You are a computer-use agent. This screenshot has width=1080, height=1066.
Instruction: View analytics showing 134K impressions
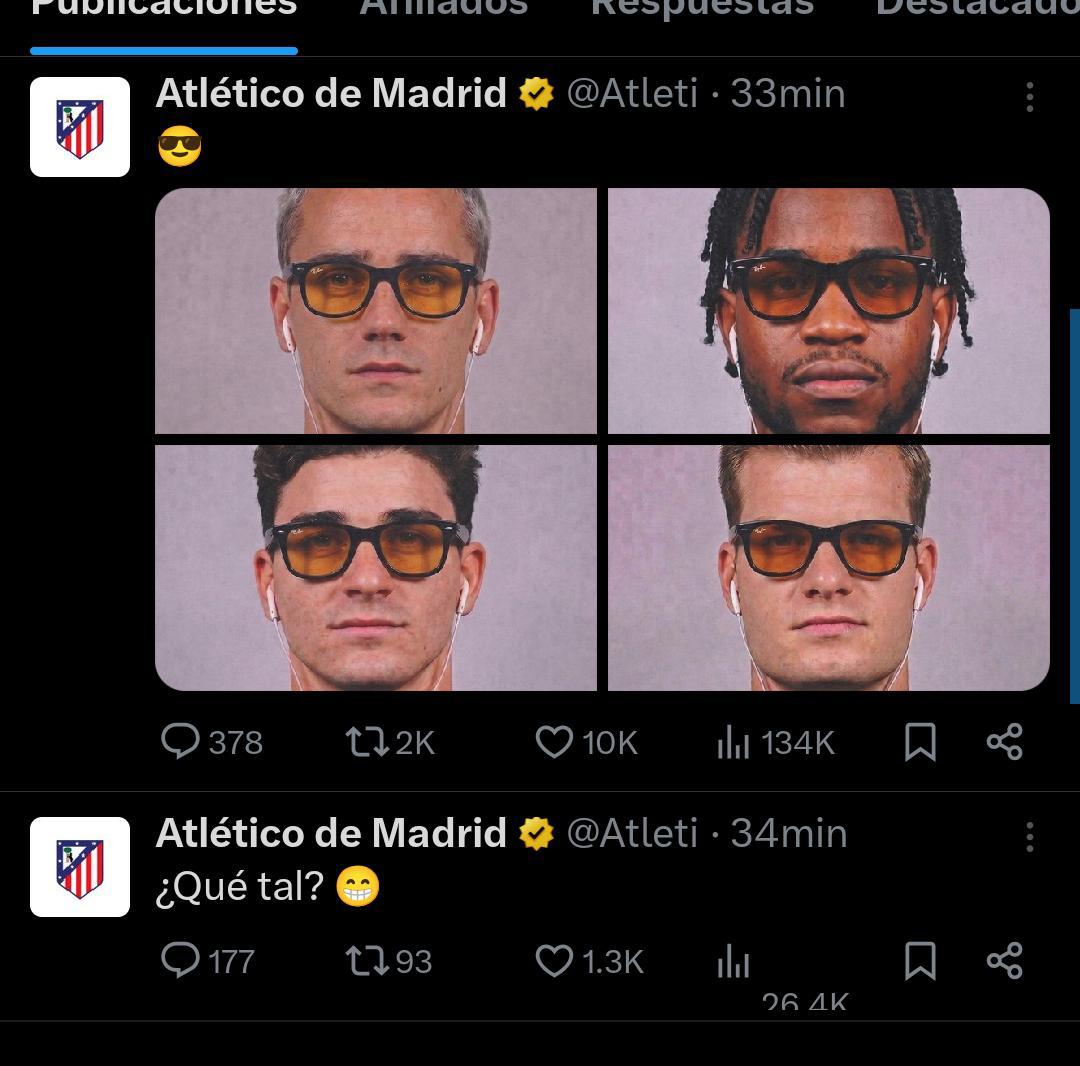click(736, 742)
